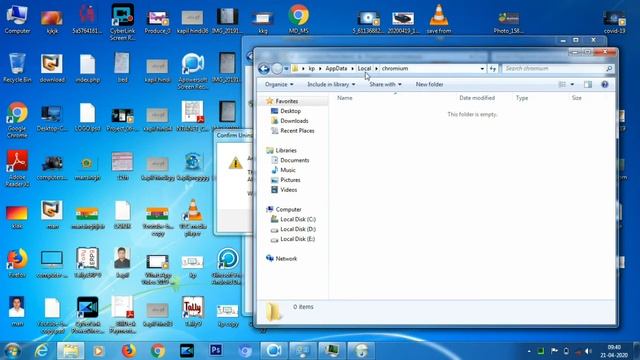Open the address bar previous locations dropdown
640x360 pixels.
point(482,69)
